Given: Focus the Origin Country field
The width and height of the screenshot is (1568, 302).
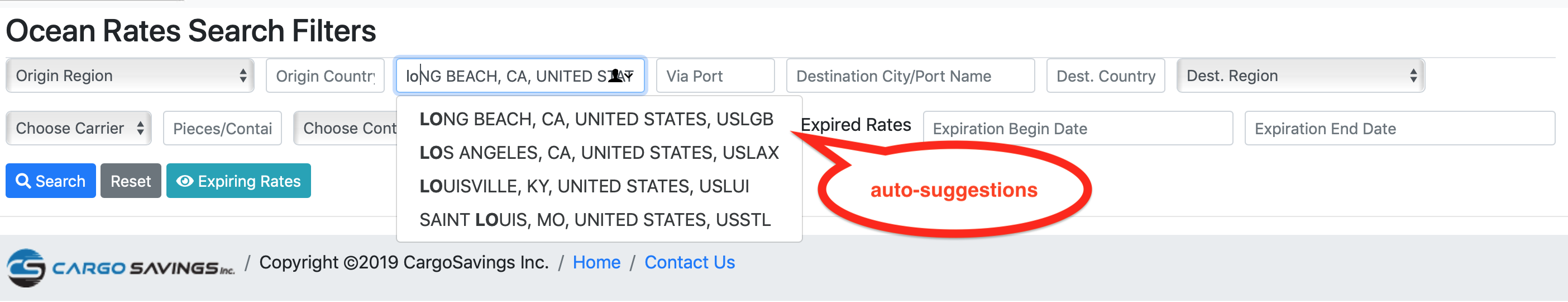Looking at the screenshot, I should click(325, 75).
